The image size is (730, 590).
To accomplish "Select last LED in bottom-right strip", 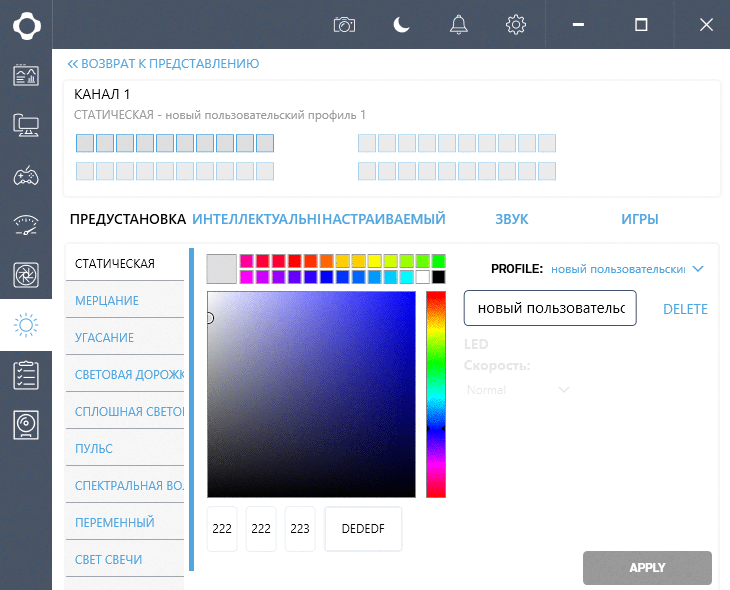I will click(x=547, y=171).
